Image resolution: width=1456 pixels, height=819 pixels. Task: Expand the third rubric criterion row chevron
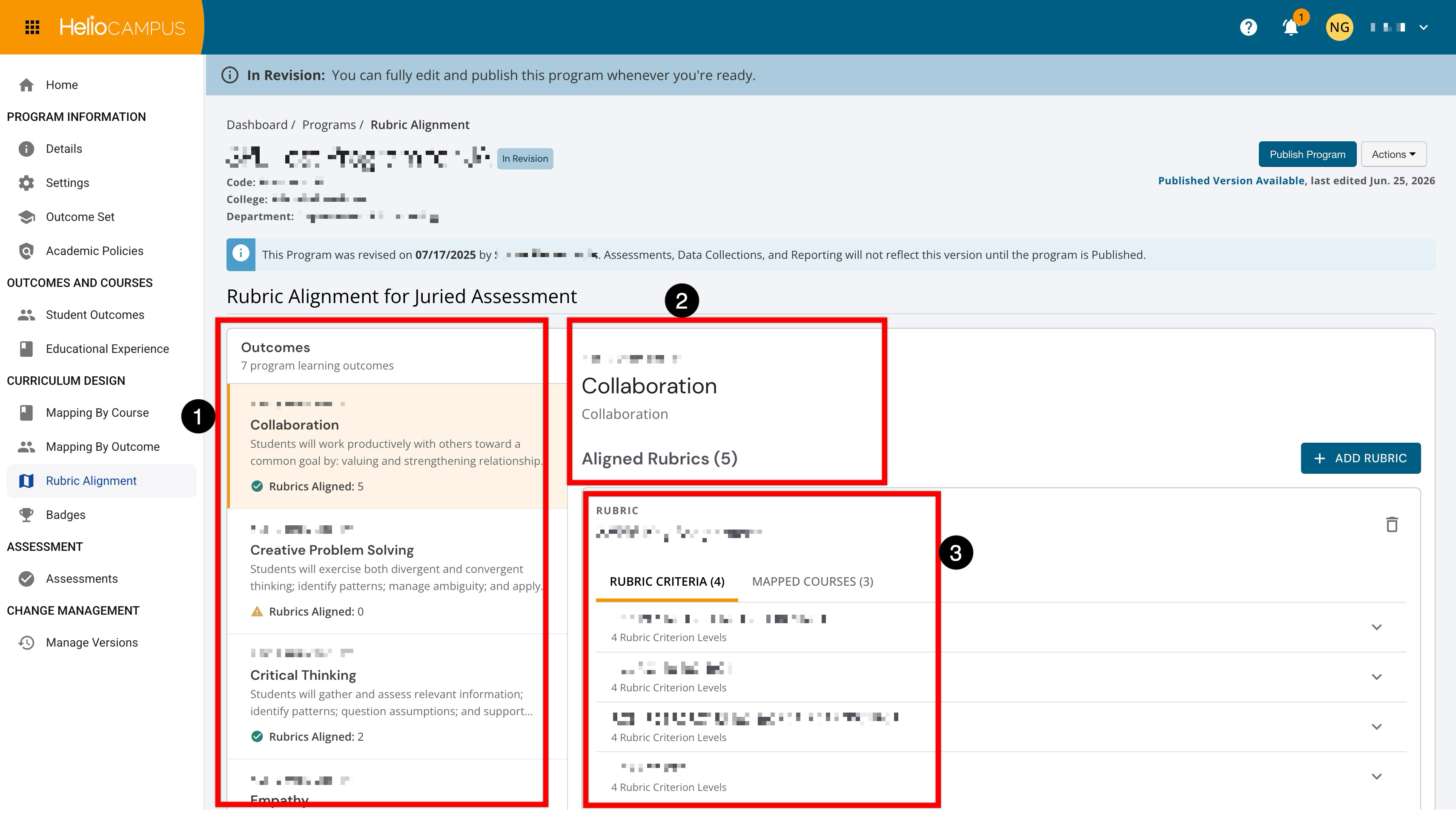click(x=1376, y=727)
